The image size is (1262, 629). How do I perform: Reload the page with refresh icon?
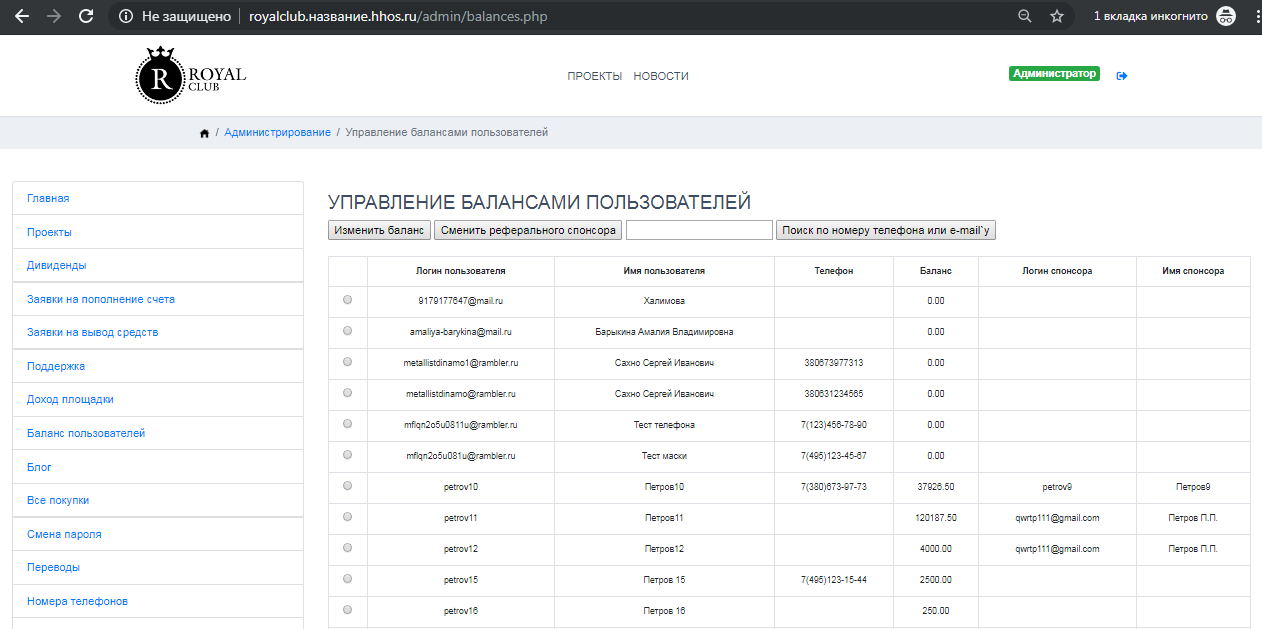point(86,16)
